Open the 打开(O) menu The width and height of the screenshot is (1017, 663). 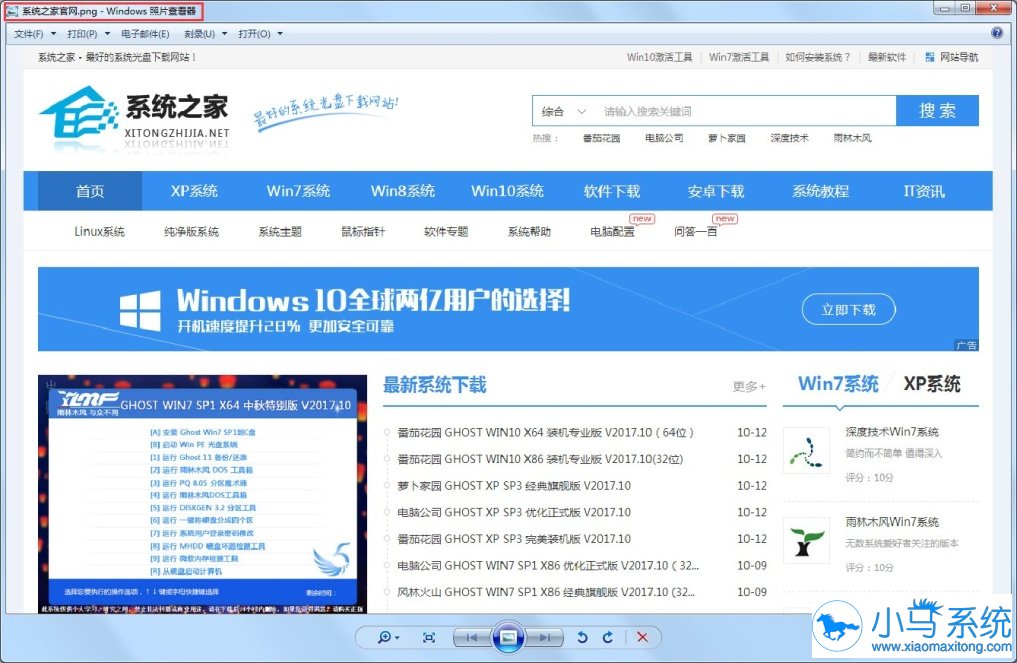(254, 34)
